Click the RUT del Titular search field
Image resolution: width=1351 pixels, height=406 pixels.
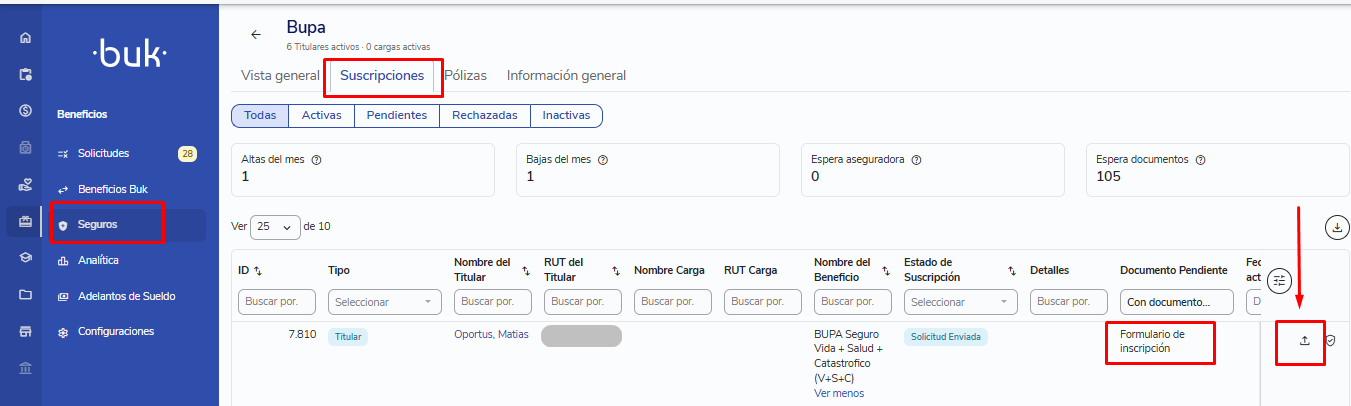583,301
